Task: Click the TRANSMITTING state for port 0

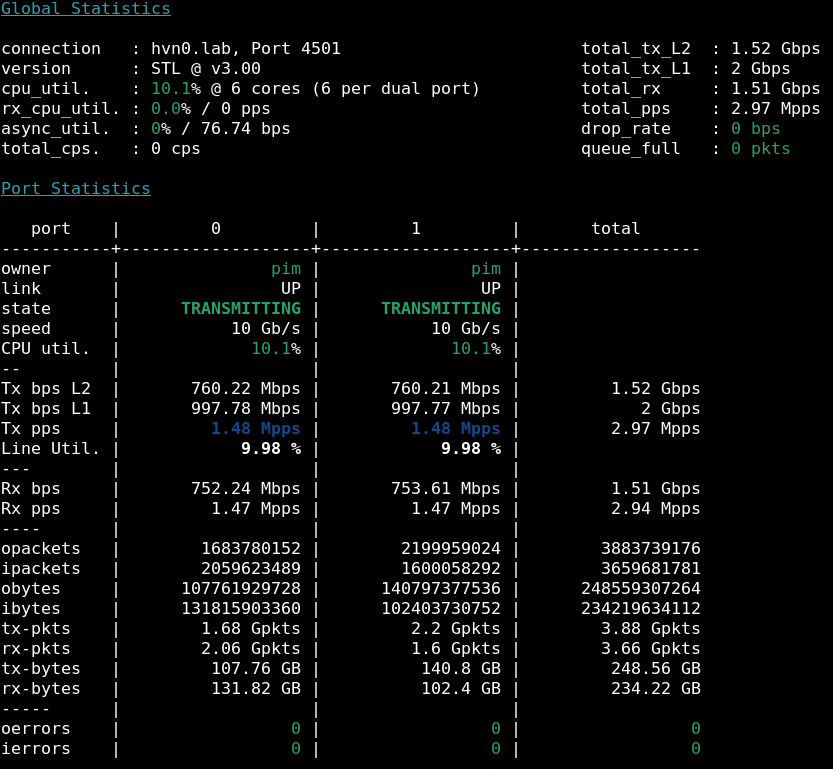Action: pos(241,309)
